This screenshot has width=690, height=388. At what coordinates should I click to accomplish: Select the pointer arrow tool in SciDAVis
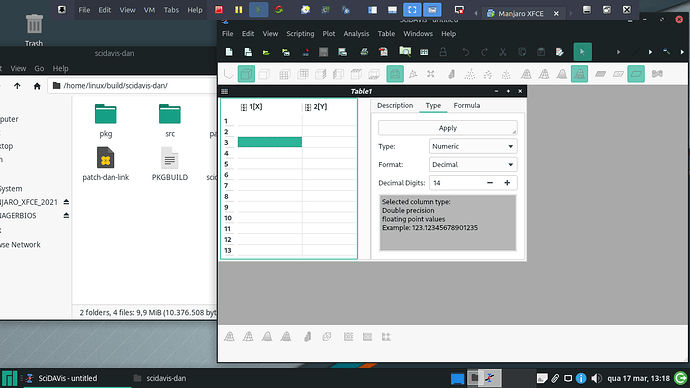pyautogui.click(x=582, y=52)
